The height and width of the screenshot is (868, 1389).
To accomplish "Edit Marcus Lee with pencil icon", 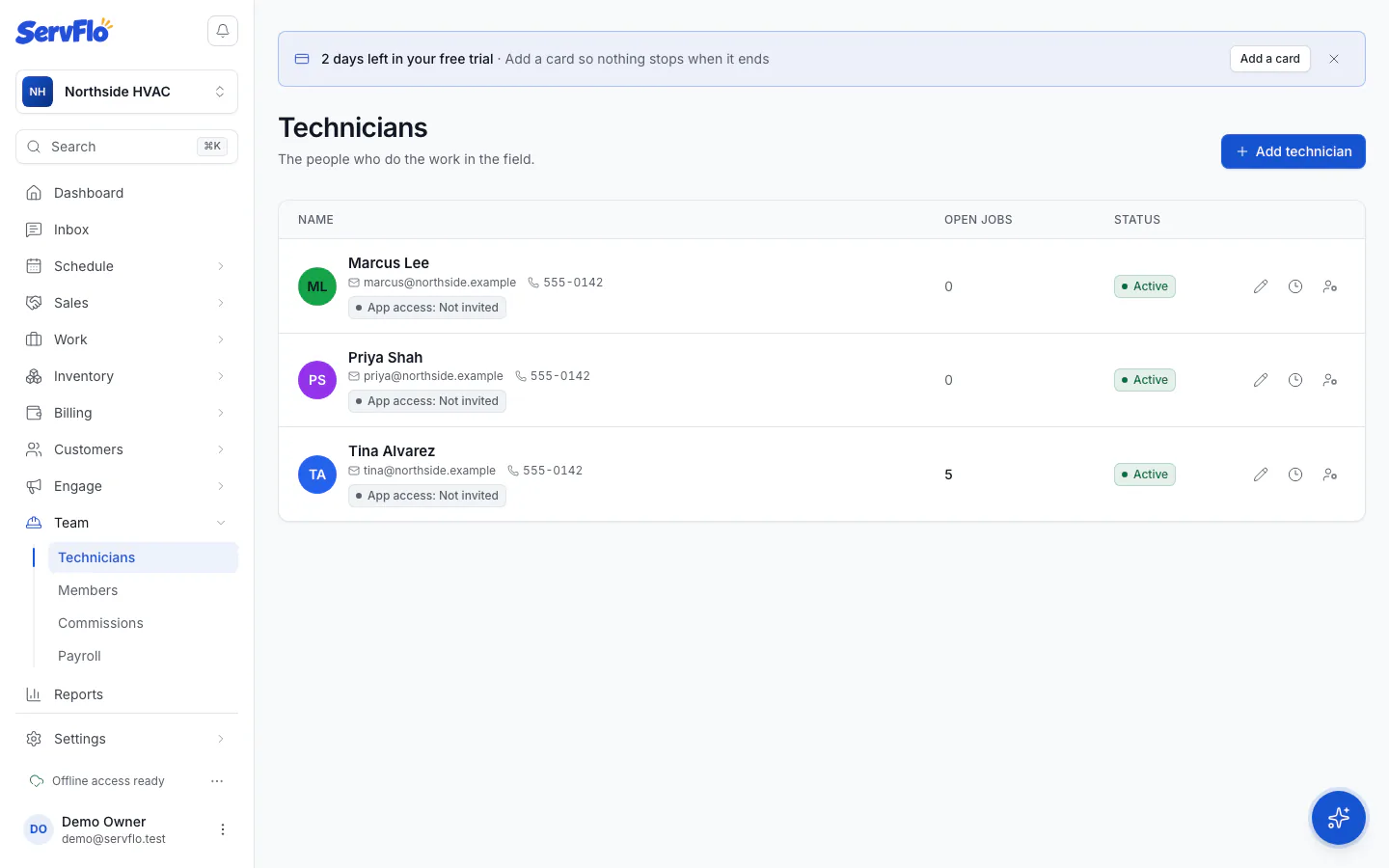I will 1261,286.
